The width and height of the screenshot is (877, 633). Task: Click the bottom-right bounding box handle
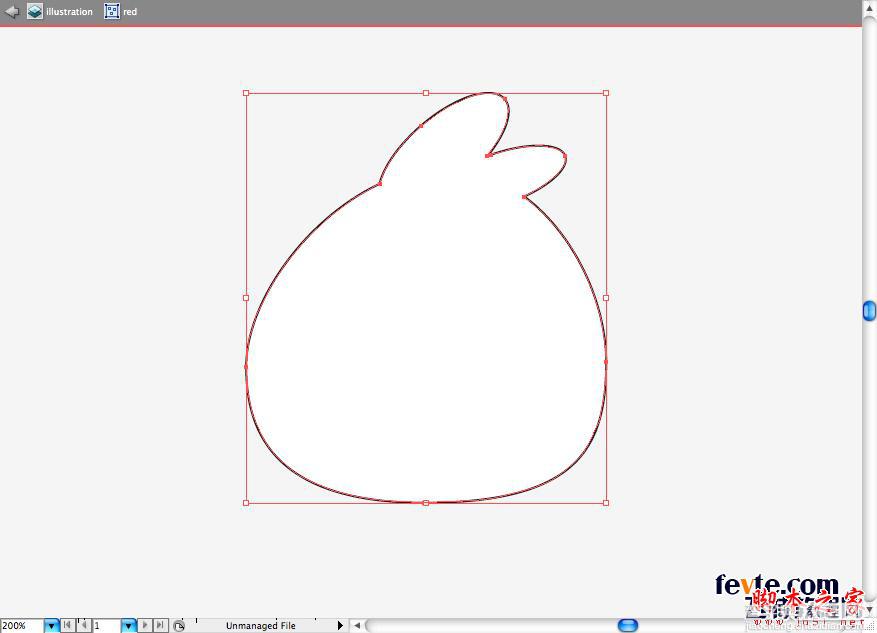(606, 503)
